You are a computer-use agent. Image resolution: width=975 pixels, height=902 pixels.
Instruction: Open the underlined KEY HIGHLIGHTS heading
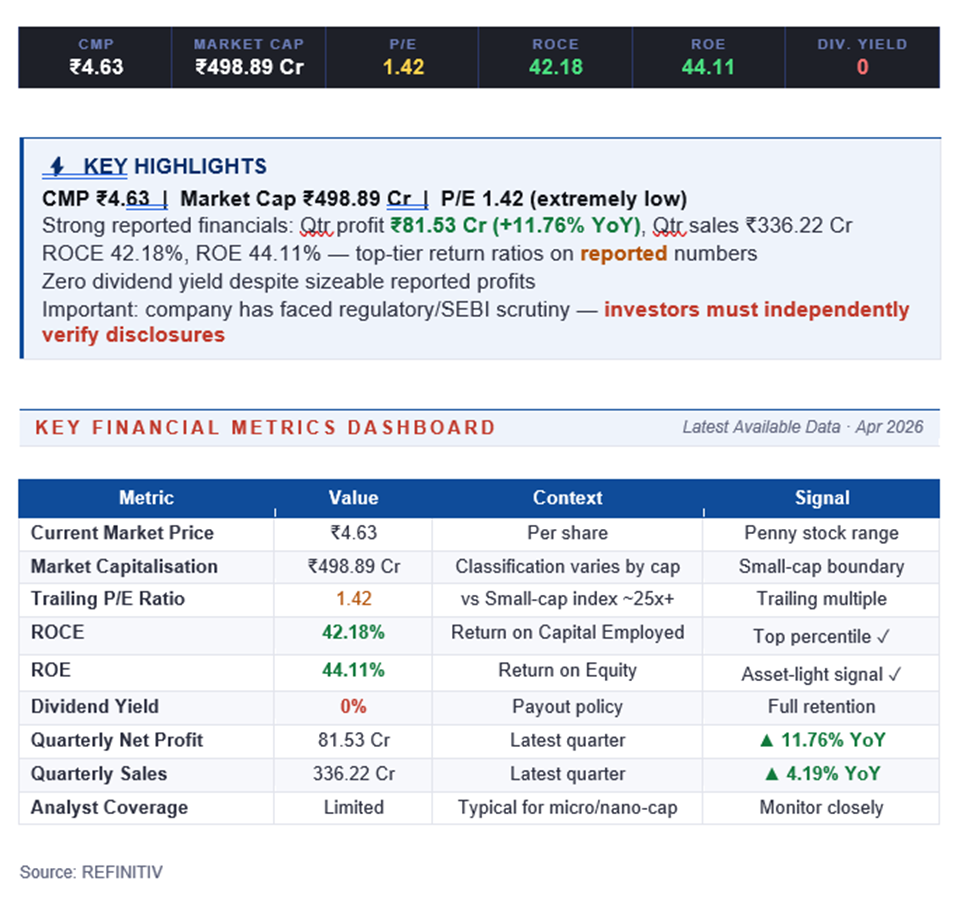[x=174, y=166]
